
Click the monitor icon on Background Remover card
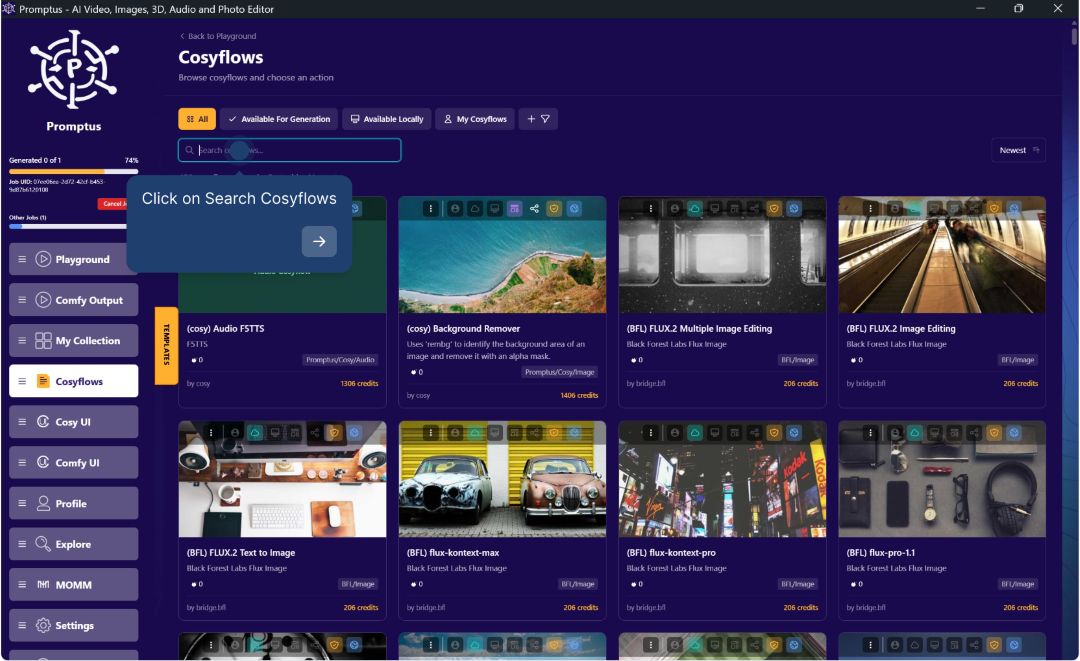pos(495,208)
